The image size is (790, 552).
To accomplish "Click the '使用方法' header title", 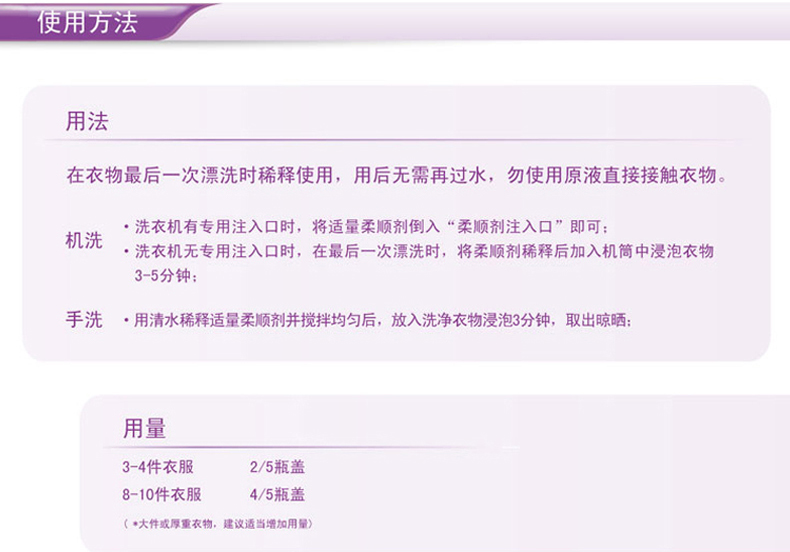I will click(x=87, y=22).
